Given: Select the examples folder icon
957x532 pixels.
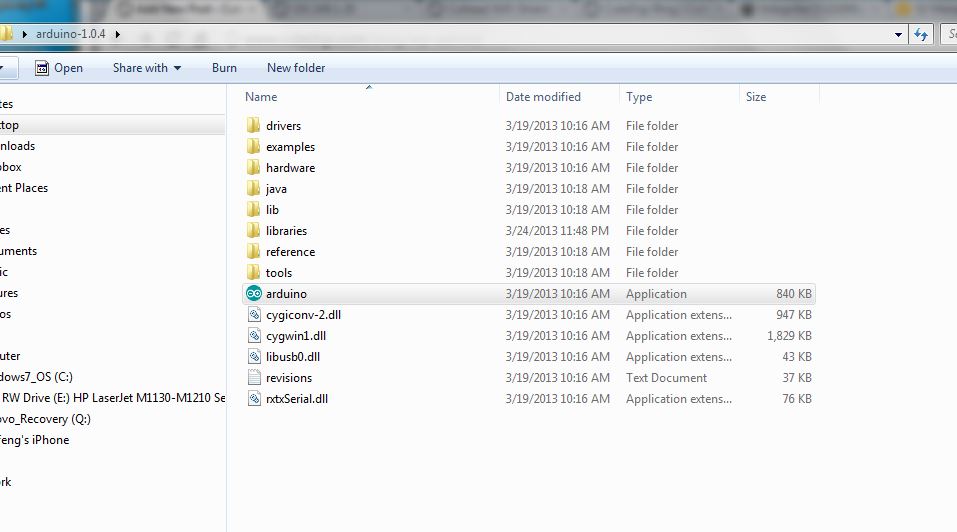Looking at the screenshot, I should pos(253,146).
